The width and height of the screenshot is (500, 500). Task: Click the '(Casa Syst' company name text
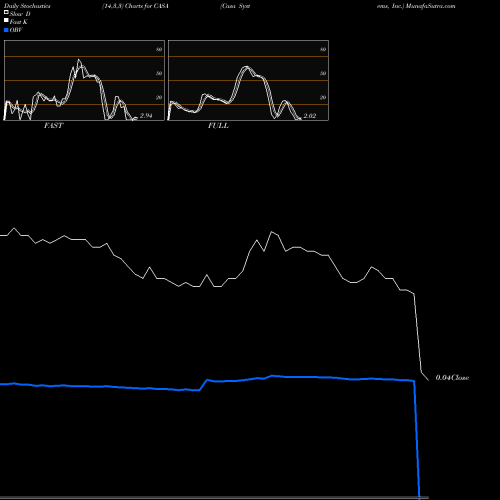click(235, 6)
